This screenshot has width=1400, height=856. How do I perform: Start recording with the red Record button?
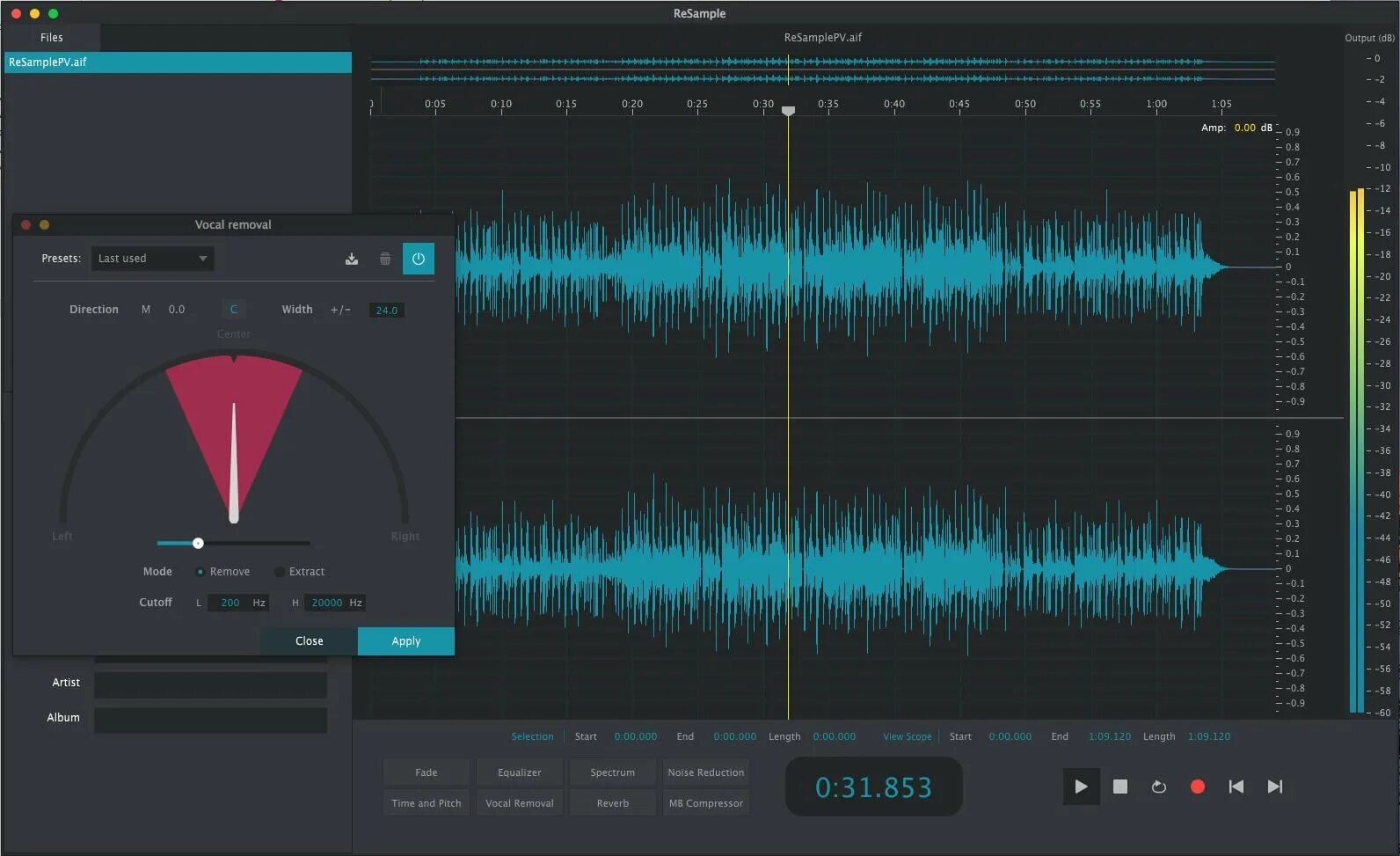pyautogui.click(x=1198, y=786)
